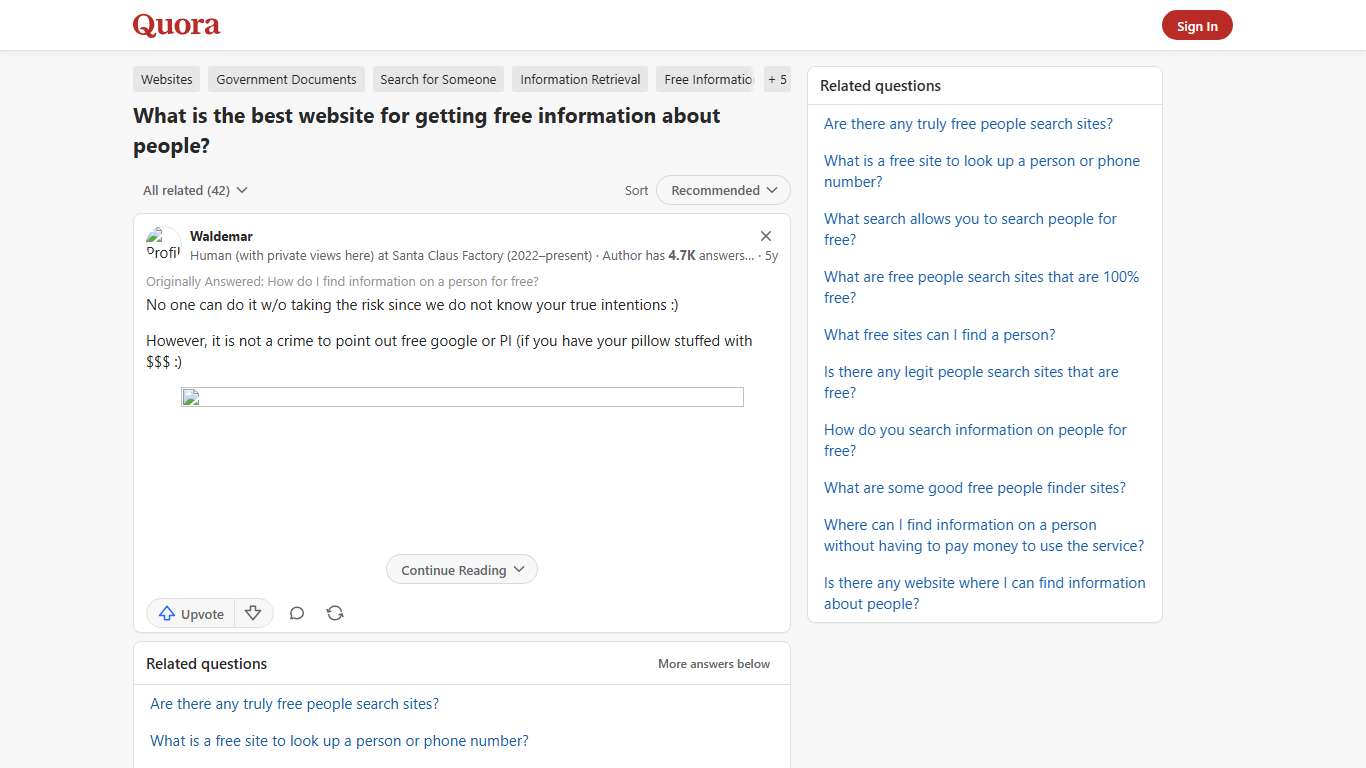Select the Websites topic tag
Screen dimensions: 1366x768
pos(166,79)
